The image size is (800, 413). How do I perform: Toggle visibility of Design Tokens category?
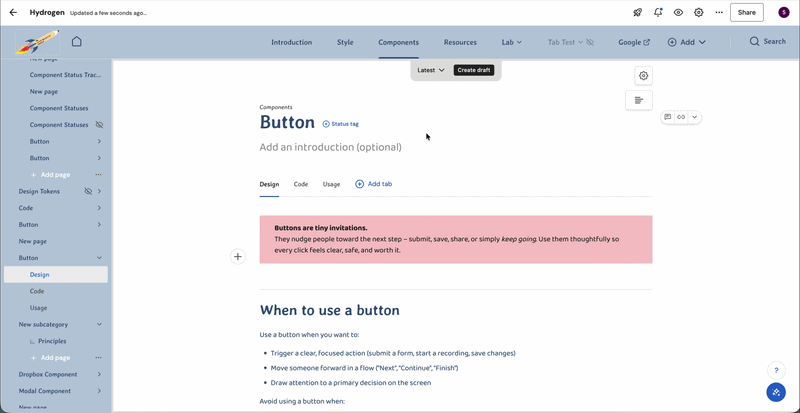tap(88, 191)
